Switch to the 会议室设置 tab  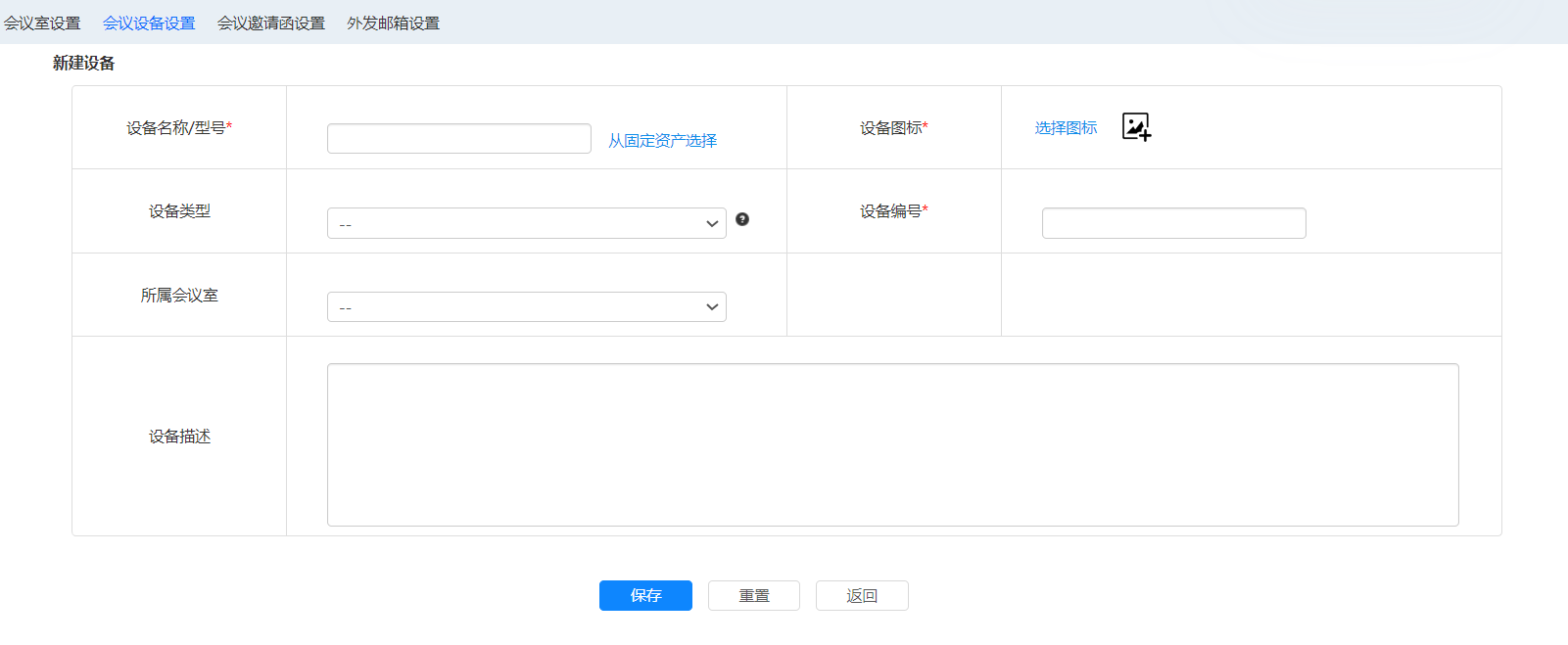coord(42,23)
